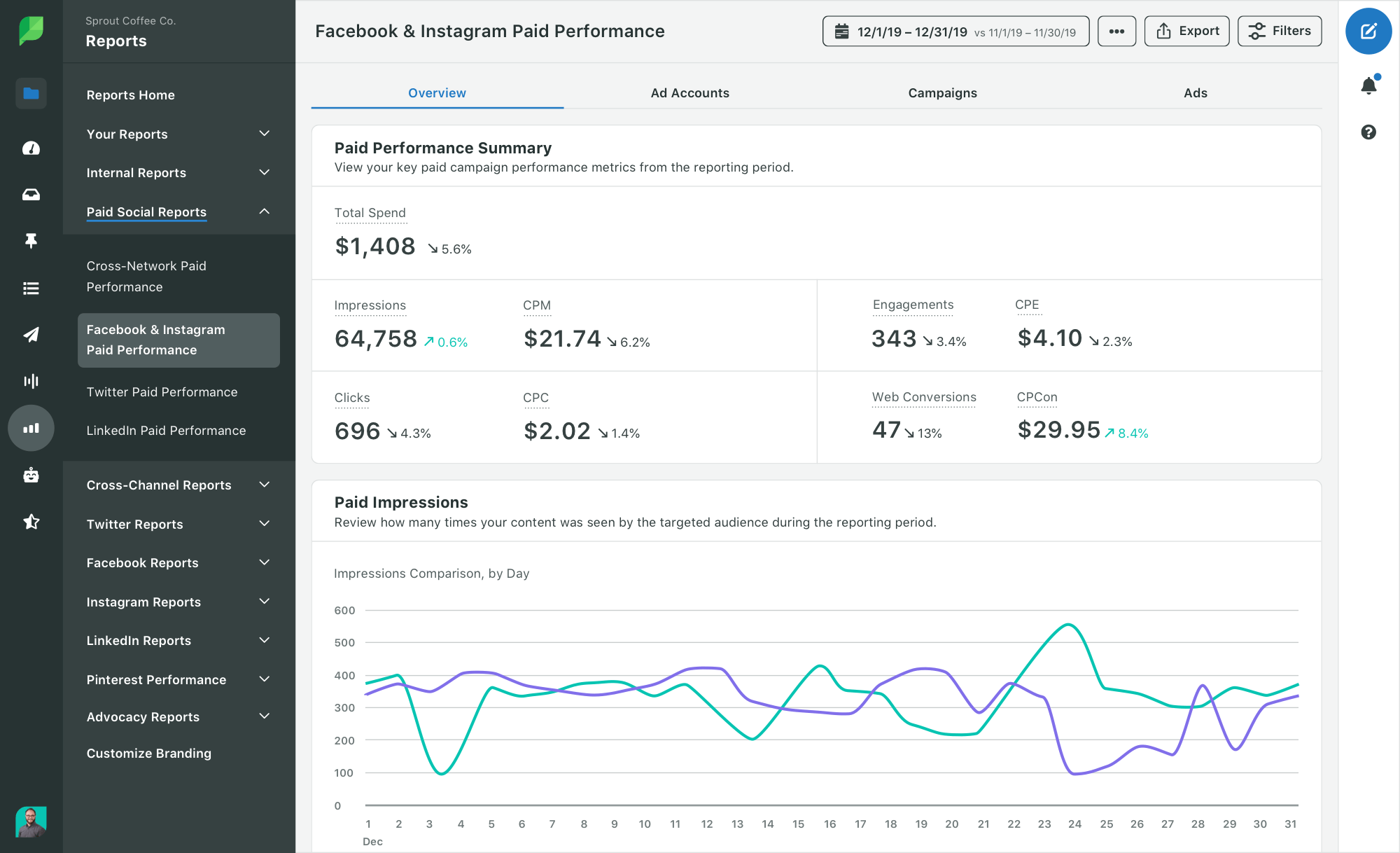Open the help question mark icon
Image resolution: width=1400 pixels, height=853 pixels.
coord(1368,132)
